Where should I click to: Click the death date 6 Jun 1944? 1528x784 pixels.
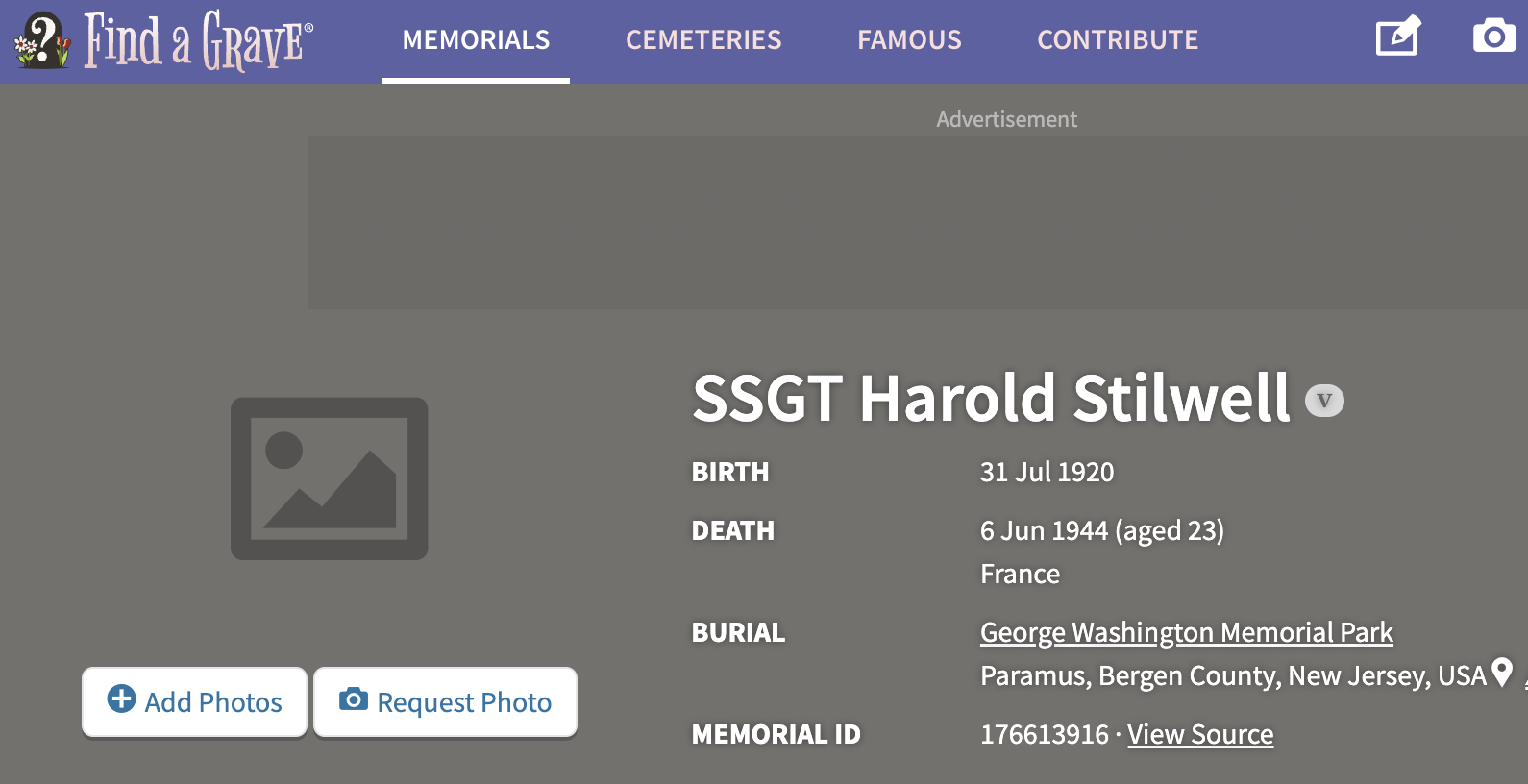click(1044, 530)
